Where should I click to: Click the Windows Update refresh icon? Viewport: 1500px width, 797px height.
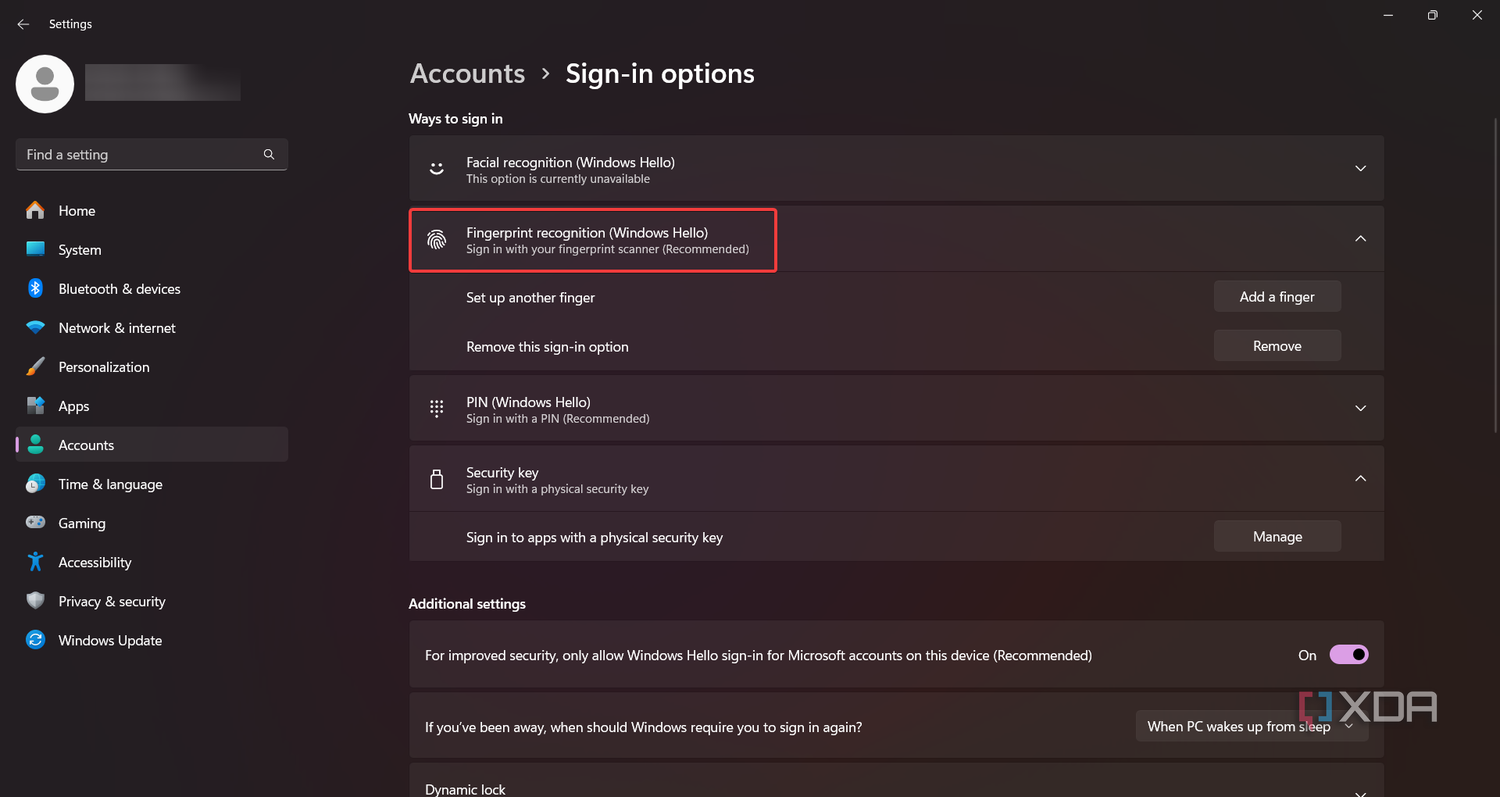point(36,639)
